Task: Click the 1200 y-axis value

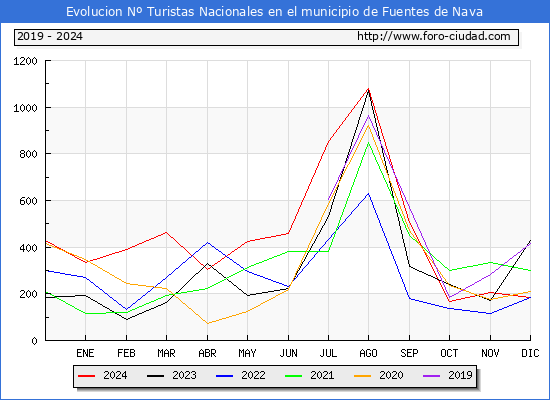Action: point(25,61)
